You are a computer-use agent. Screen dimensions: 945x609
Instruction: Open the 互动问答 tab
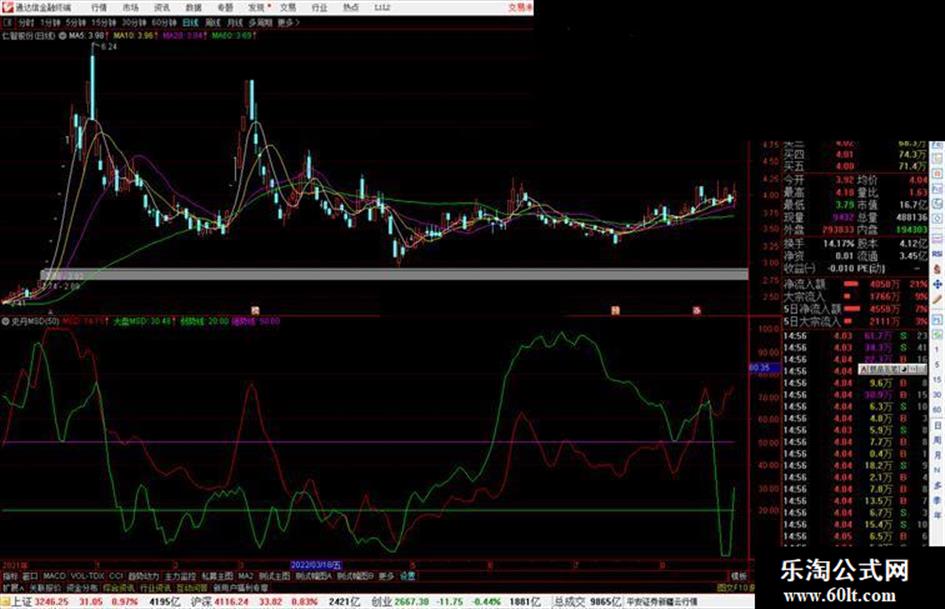click(x=192, y=587)
